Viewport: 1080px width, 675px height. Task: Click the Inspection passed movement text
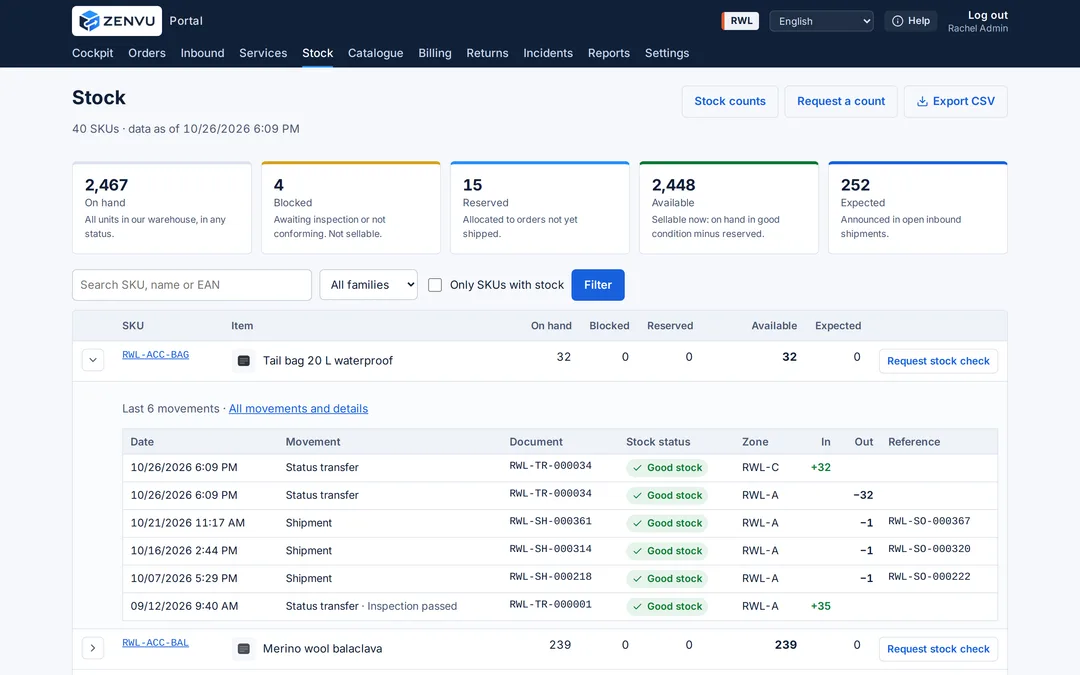412,606
